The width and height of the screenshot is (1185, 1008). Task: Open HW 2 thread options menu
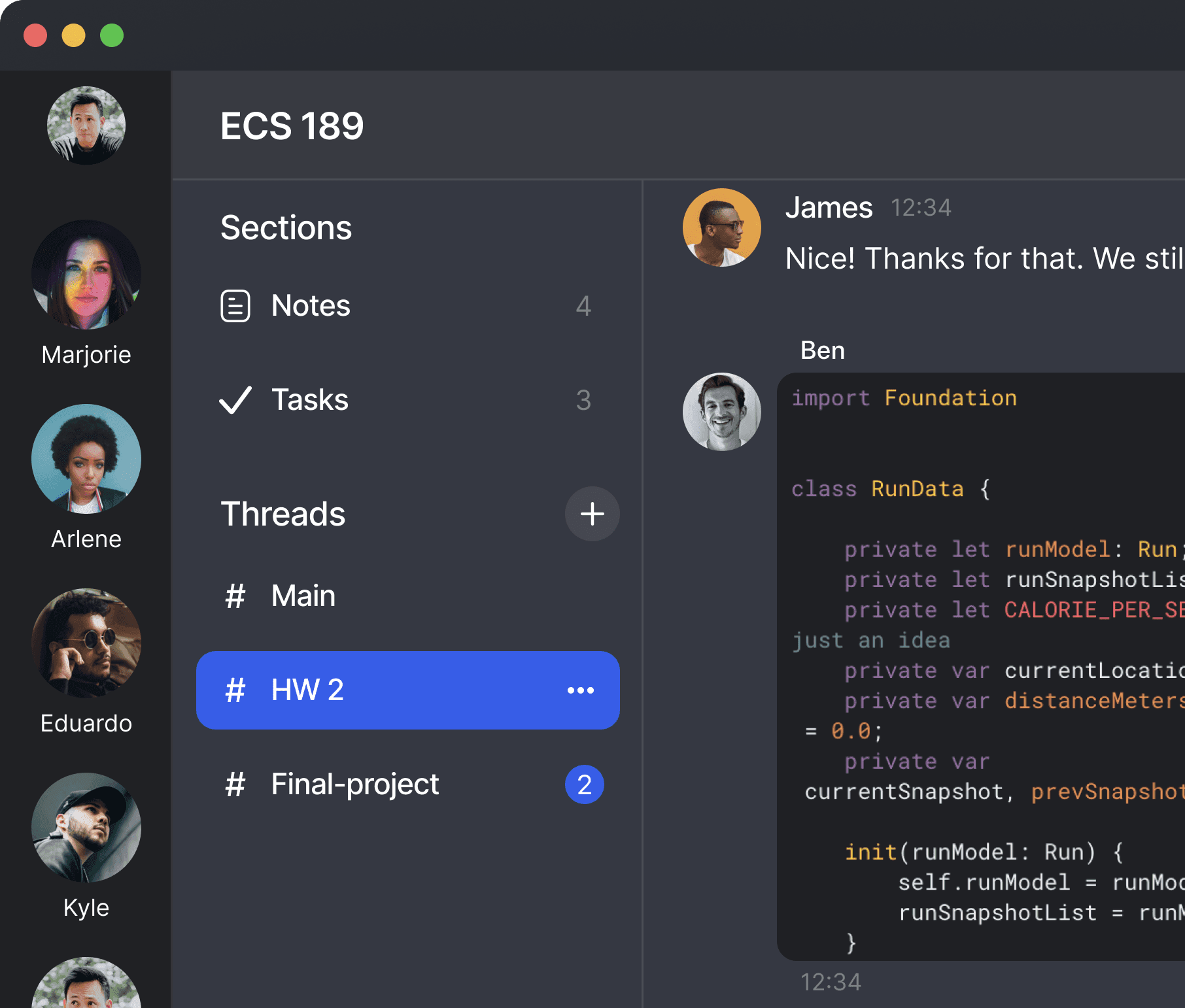[581, 690]
